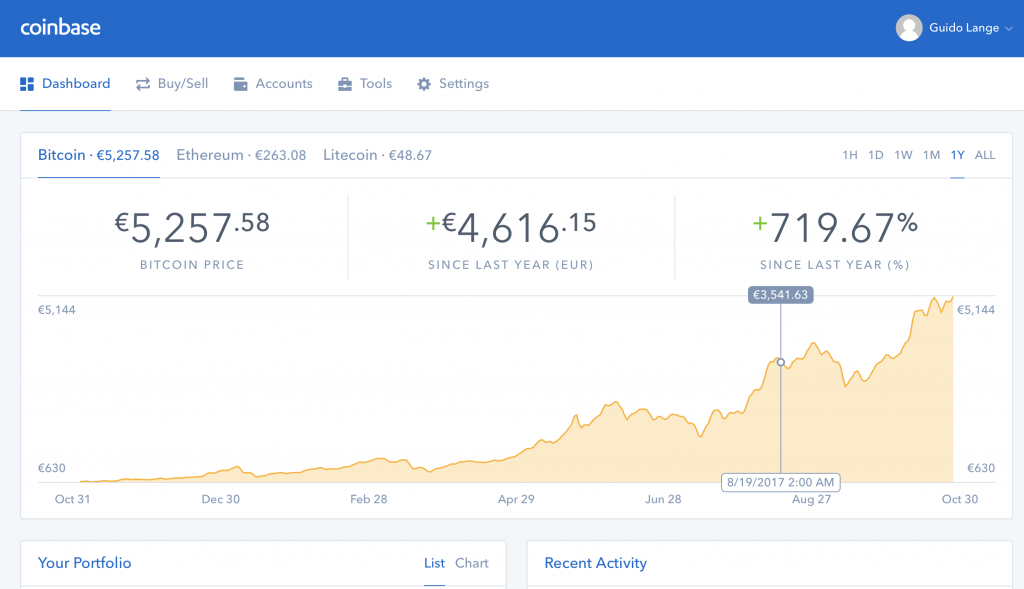Click the Dashboard grid icon
Viewport: 1024px width, 589px height.
(x=27, y=84)
